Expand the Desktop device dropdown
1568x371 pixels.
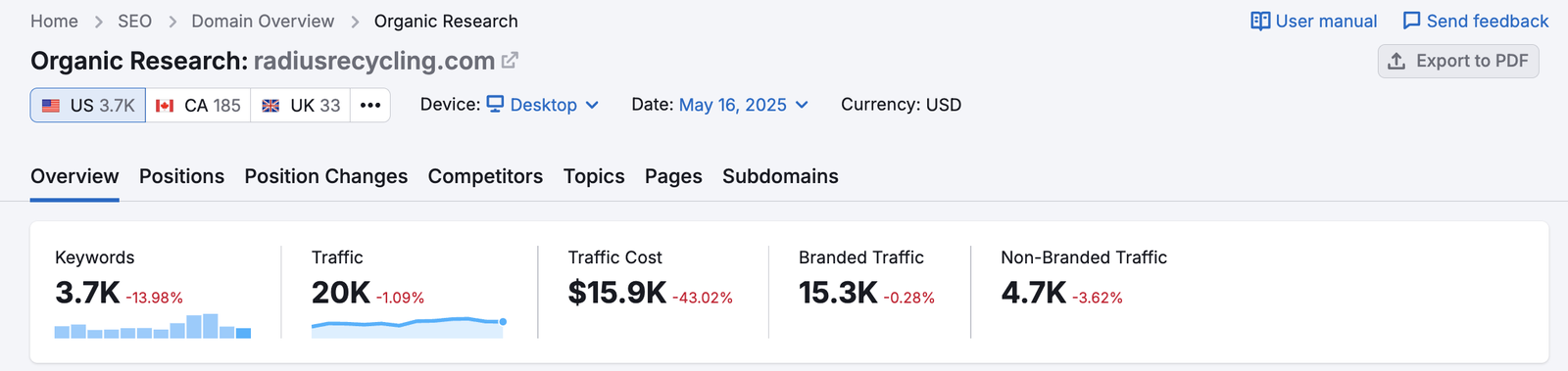click(x=543, y=105)
